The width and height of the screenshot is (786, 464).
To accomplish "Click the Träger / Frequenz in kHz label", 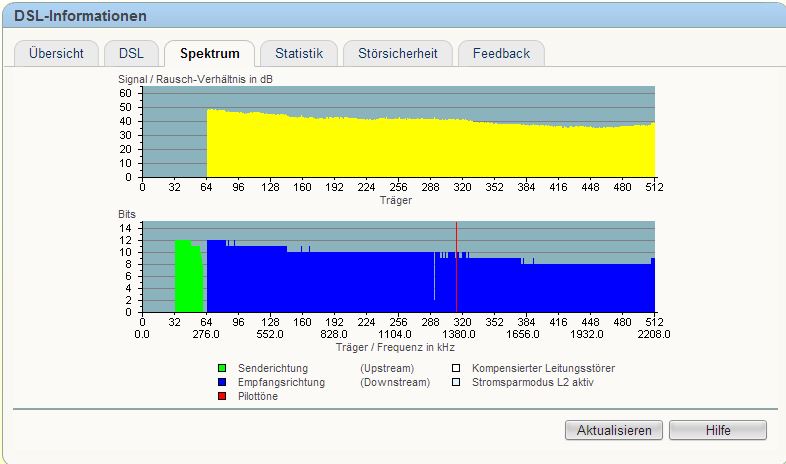I will pyautogui.click(x=395, y=347).
